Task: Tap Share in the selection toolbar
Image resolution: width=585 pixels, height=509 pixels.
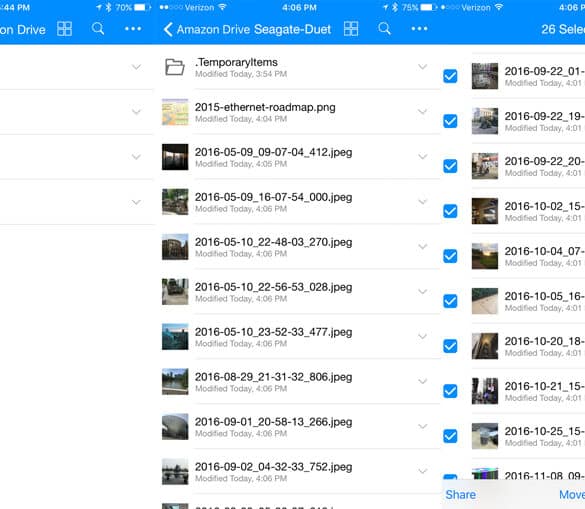Action: (460, 495)
